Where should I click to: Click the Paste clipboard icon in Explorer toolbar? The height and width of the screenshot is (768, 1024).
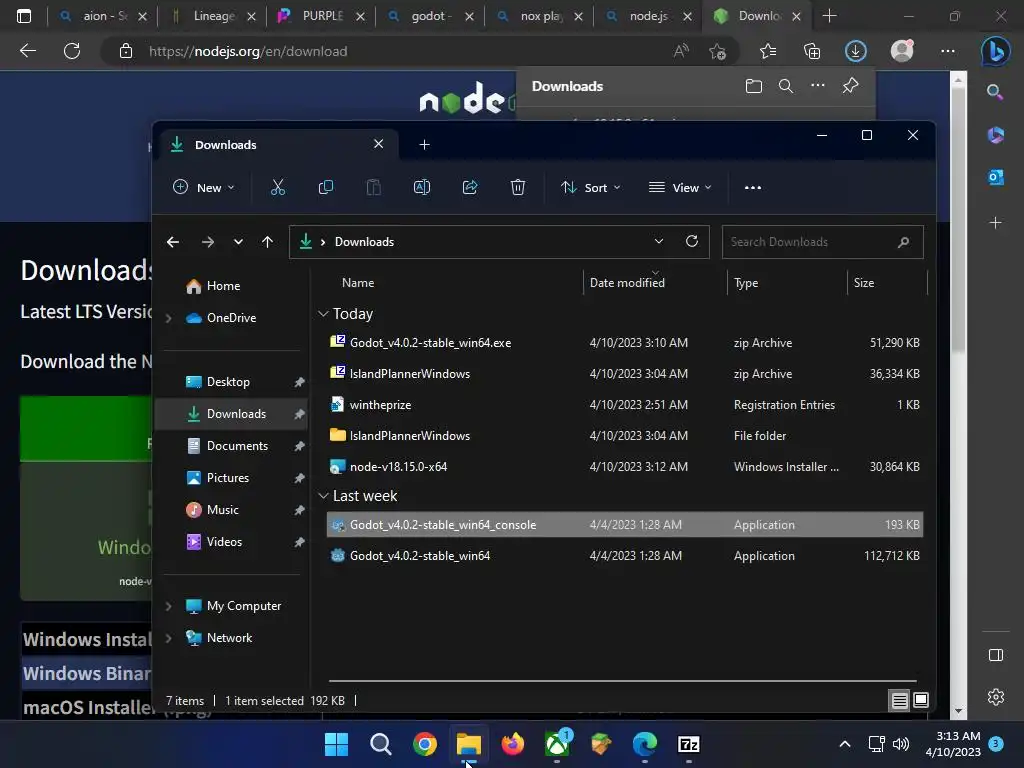point(374,187)
